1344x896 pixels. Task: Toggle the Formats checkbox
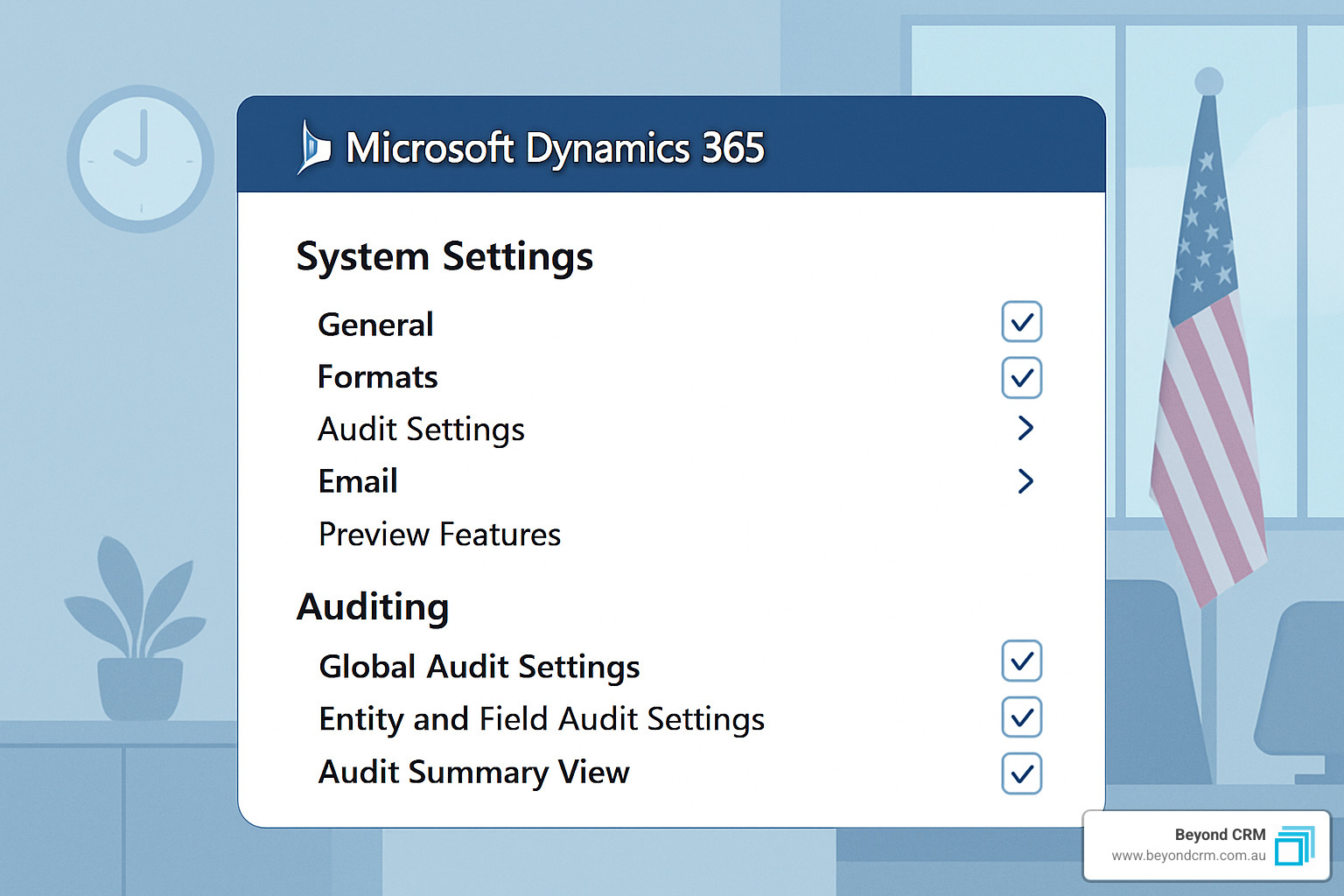1021,378
